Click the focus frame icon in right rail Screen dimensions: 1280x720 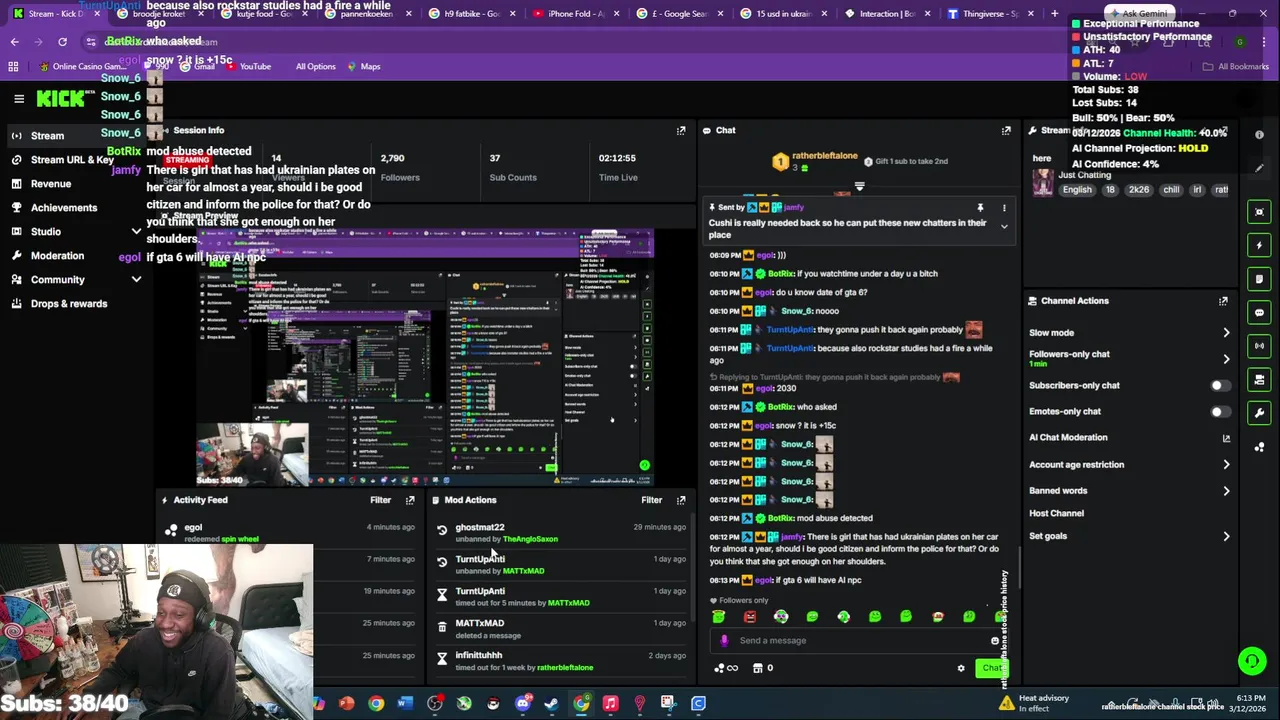(1259, 212)
